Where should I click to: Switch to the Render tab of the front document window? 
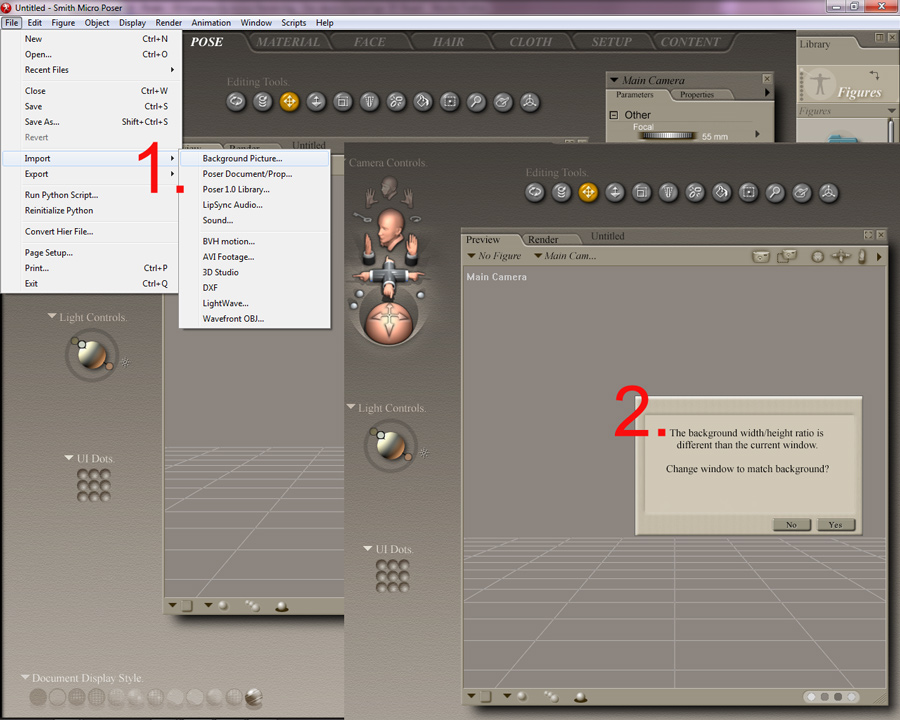click(x=543, y=239)
